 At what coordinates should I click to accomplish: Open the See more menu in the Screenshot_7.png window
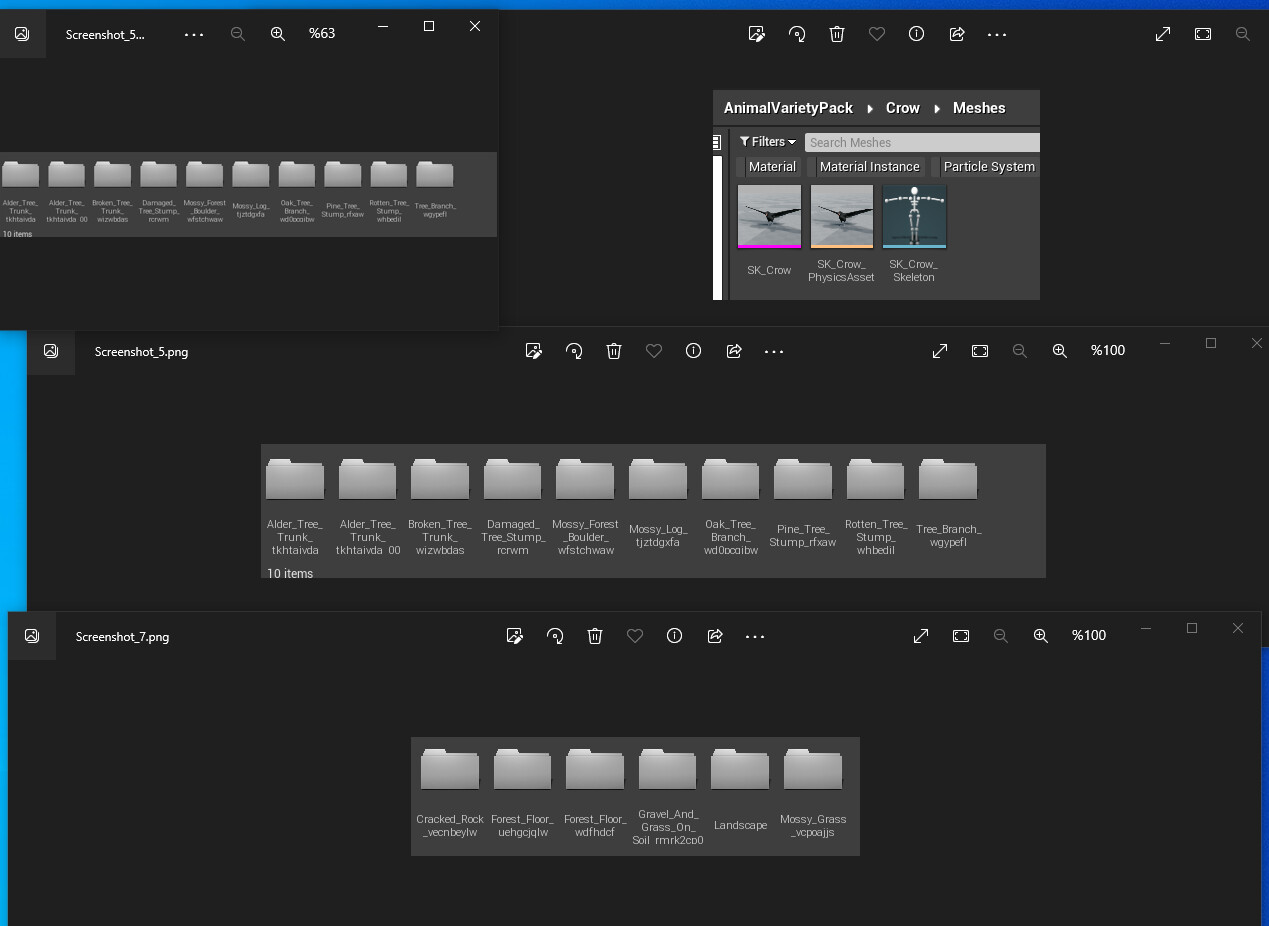click(x=755, y=636)
